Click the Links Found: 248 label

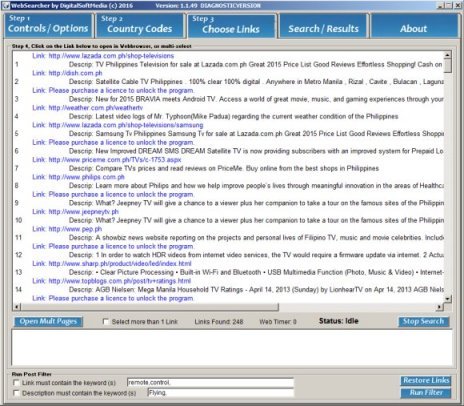coord(219,322)
